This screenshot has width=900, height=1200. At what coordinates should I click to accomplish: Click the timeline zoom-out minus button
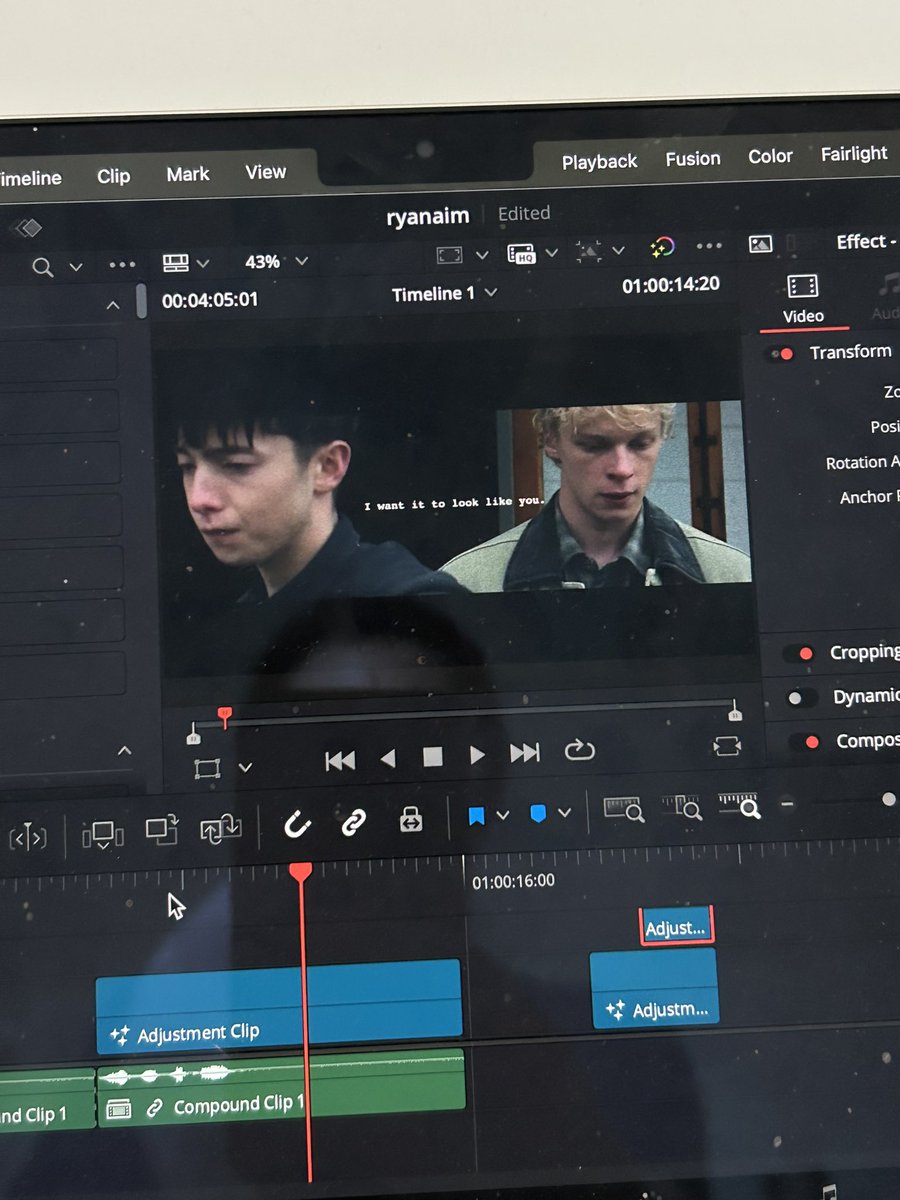[788, 803]
